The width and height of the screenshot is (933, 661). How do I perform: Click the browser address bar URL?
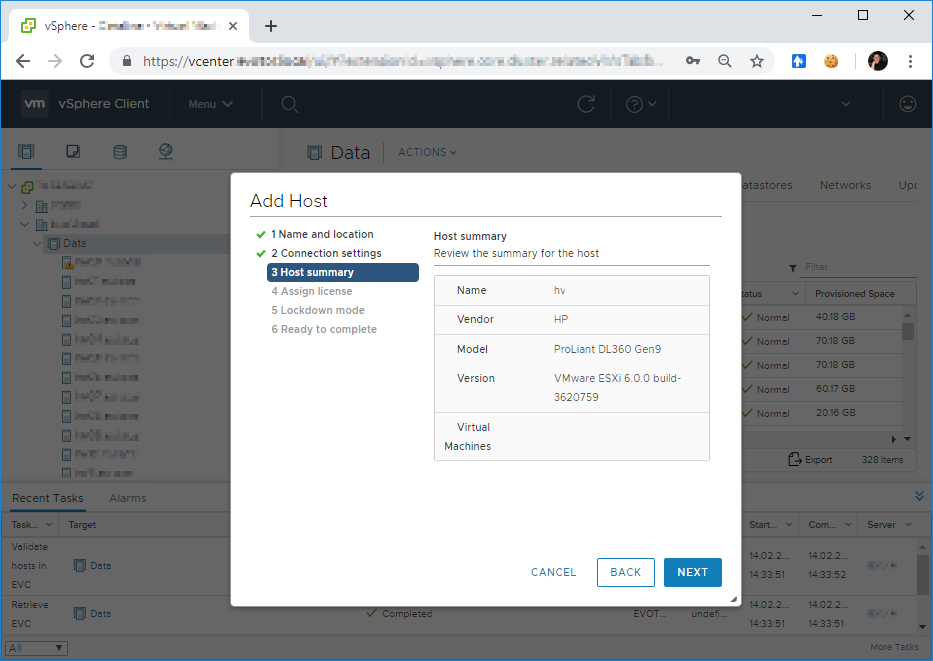(402, 61)
